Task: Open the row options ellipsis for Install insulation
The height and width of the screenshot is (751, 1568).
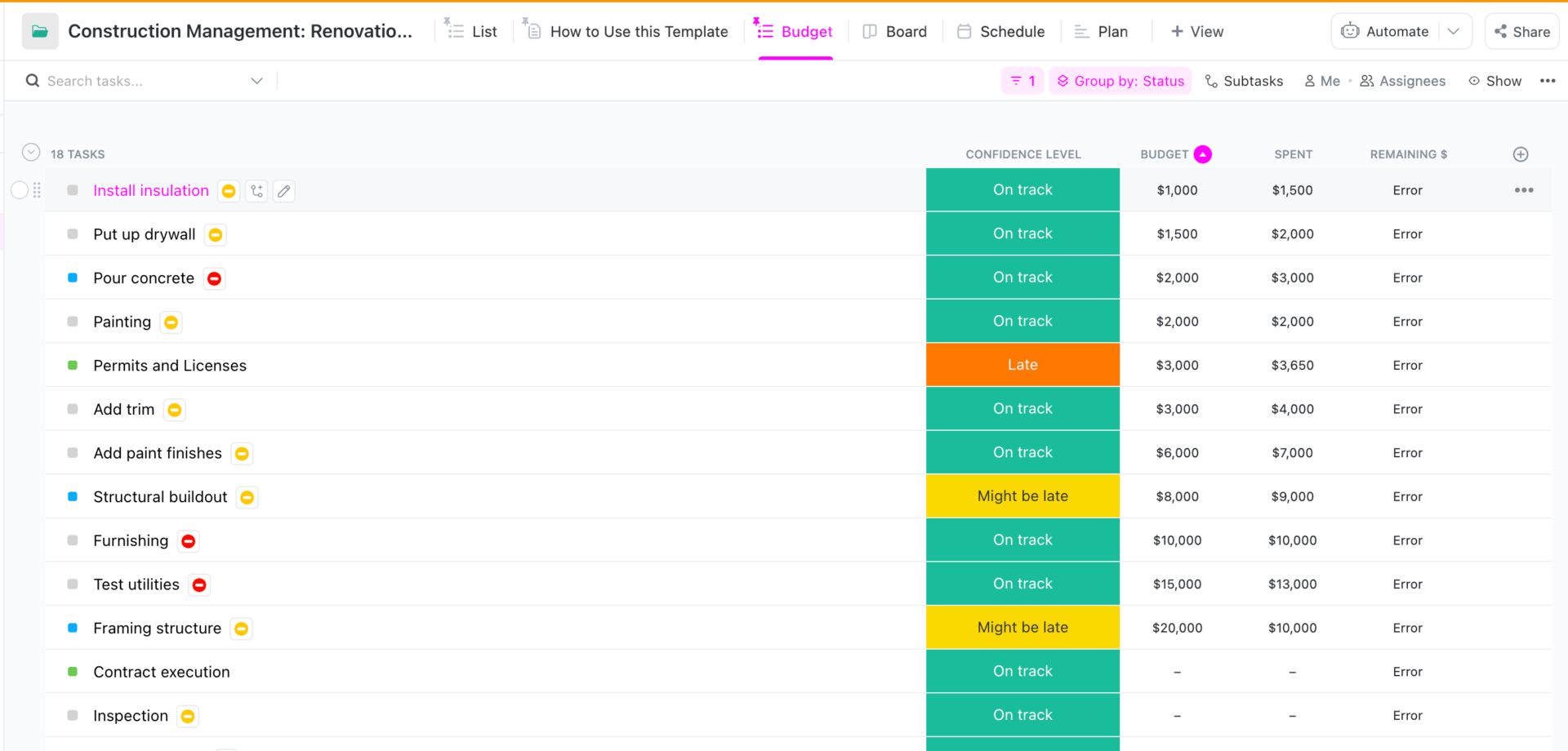Action: 1523,190
